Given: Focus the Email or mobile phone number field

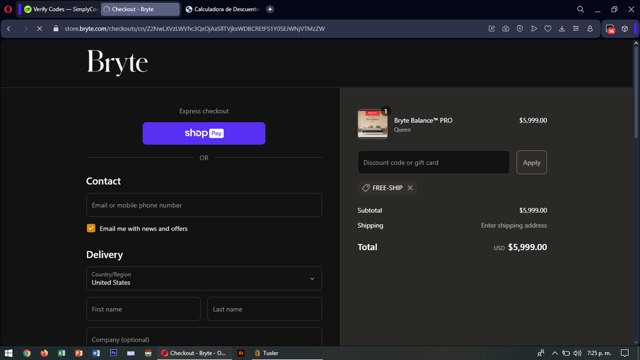Looking at the screenshot, I should [x=204, y=205].
